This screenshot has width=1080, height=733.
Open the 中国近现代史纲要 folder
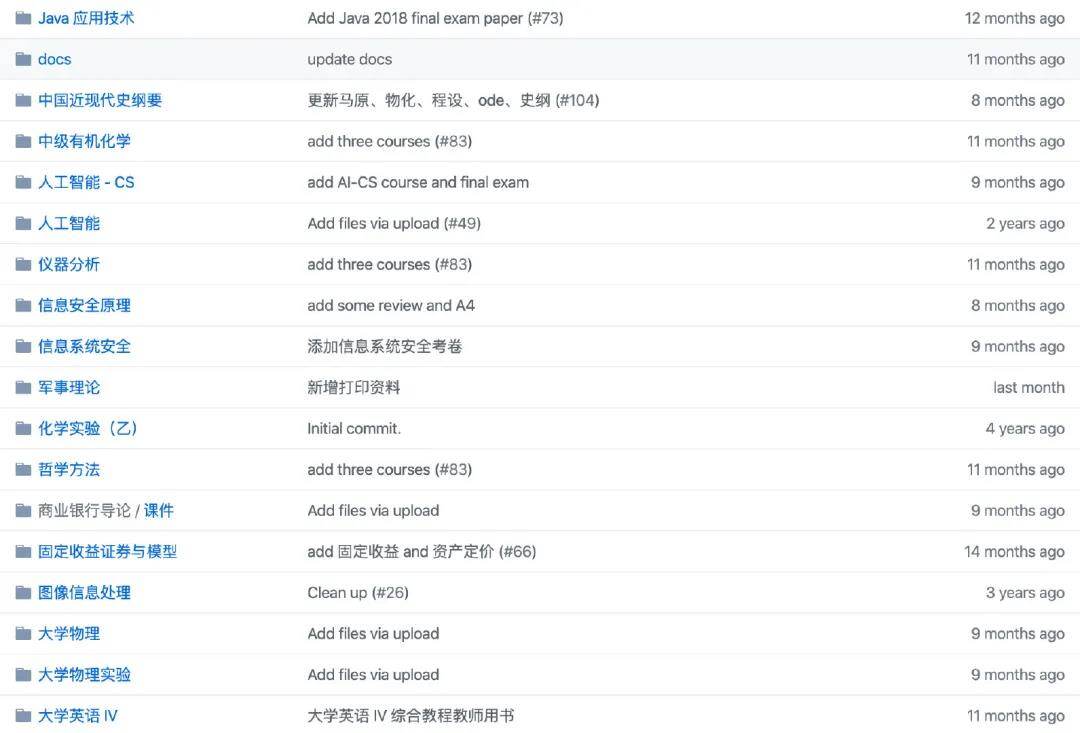(99, 100)
